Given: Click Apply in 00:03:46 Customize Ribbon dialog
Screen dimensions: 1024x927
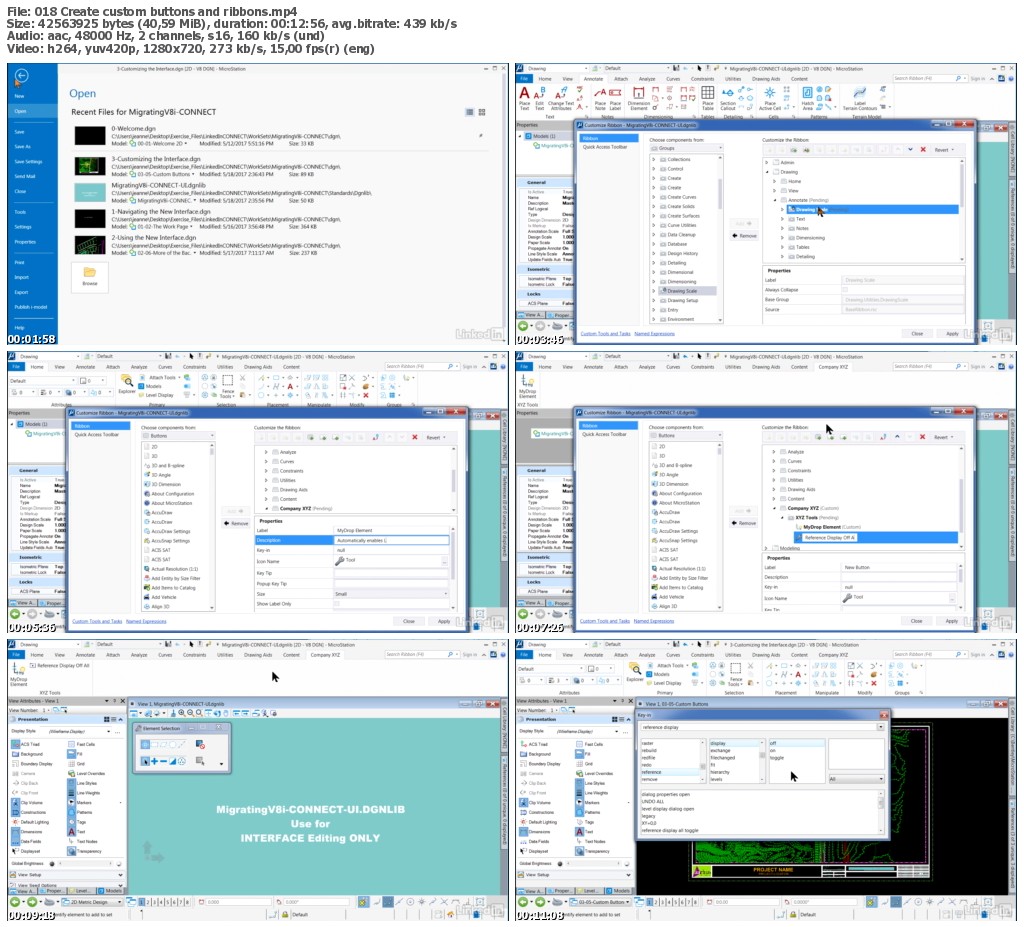Looking at the screenshot, I should pos(952,333).
